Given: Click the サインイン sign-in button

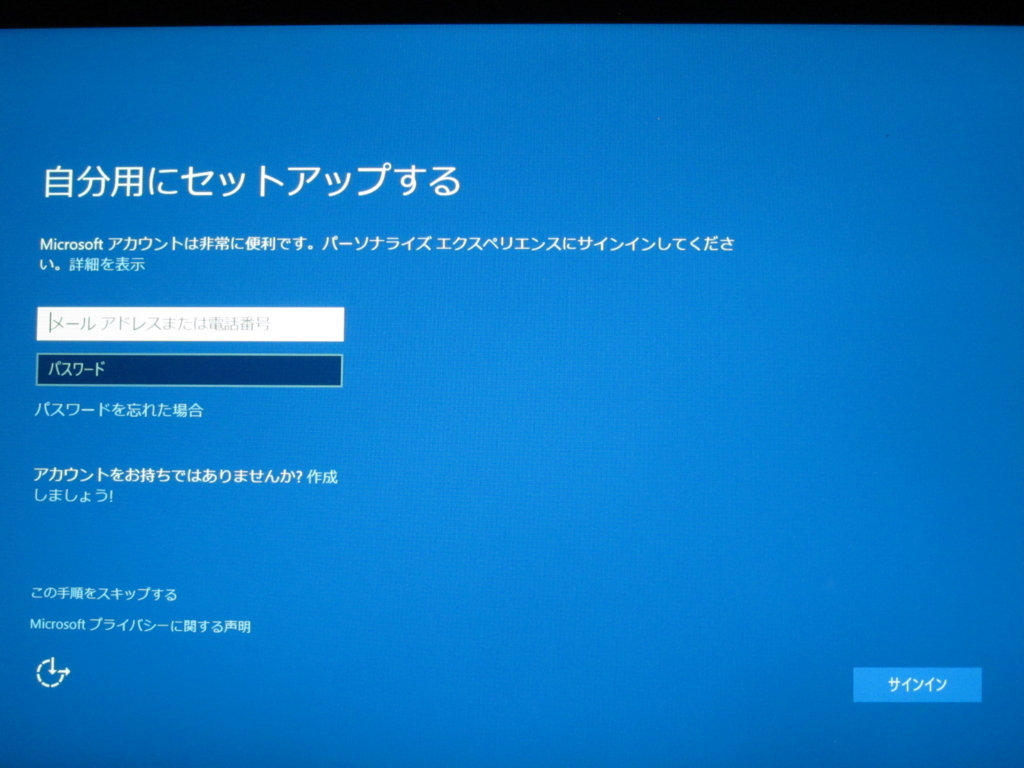Looking at the screenshot, I should (917, 684).
